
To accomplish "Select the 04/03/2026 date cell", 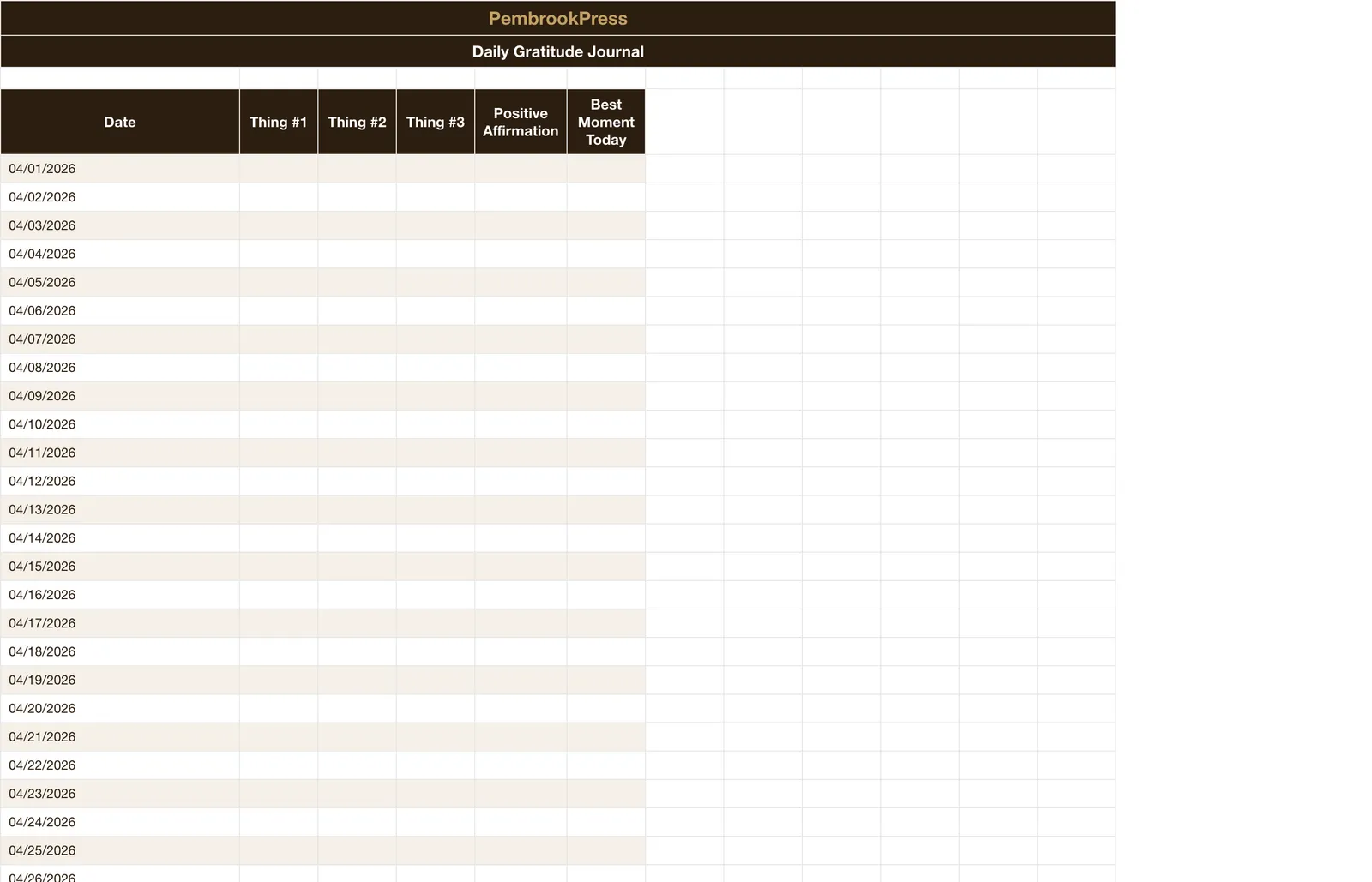I will [120, 225].
